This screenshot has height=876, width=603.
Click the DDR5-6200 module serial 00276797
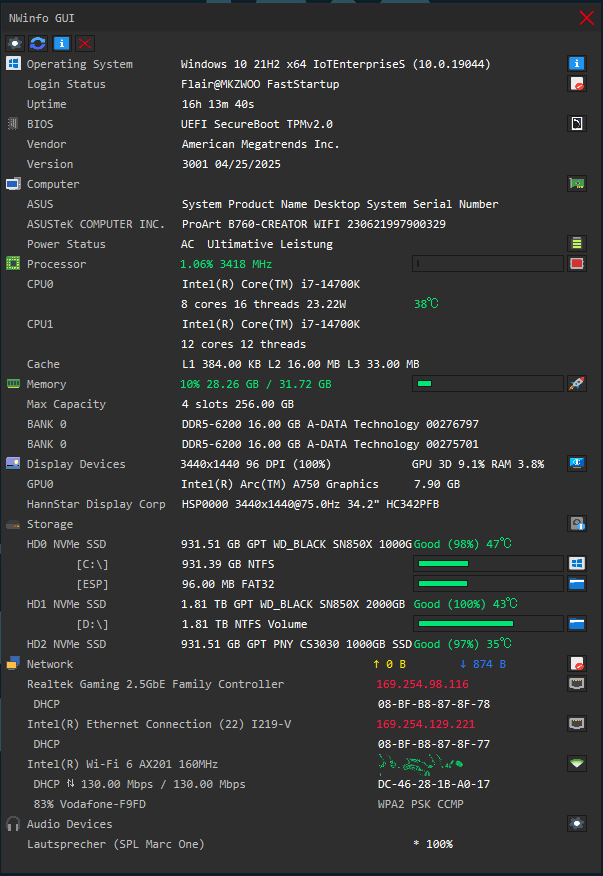[x=452, y=424]
